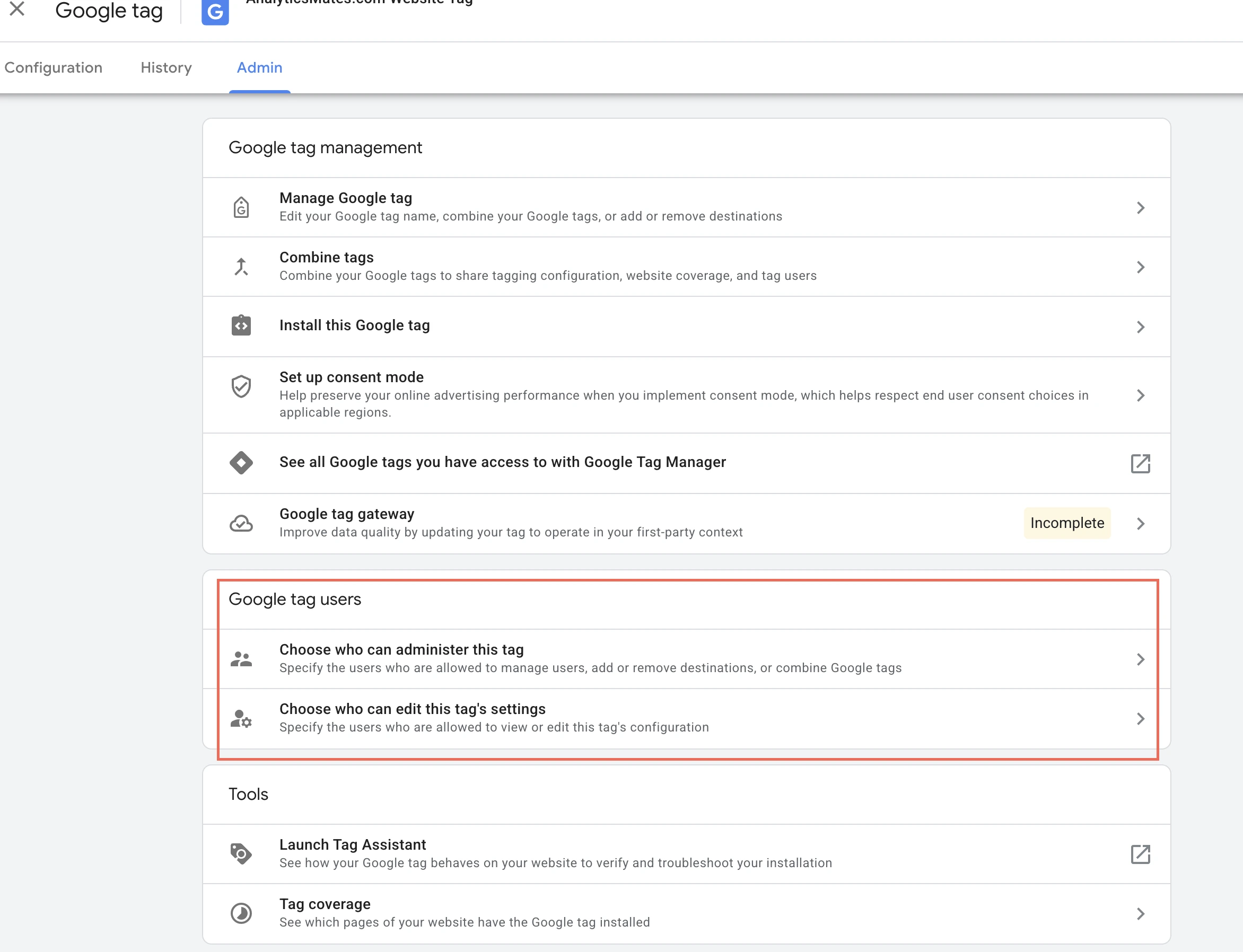Click the Google tag management heading
The width and height of the screenshot is (1243, 952).
tap(326, 147)
